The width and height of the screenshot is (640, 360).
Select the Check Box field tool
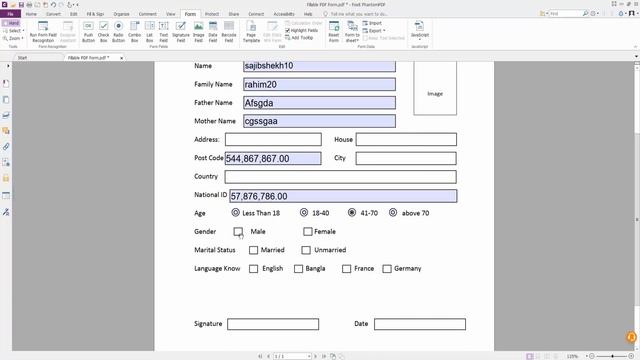[x=104, y=31]
